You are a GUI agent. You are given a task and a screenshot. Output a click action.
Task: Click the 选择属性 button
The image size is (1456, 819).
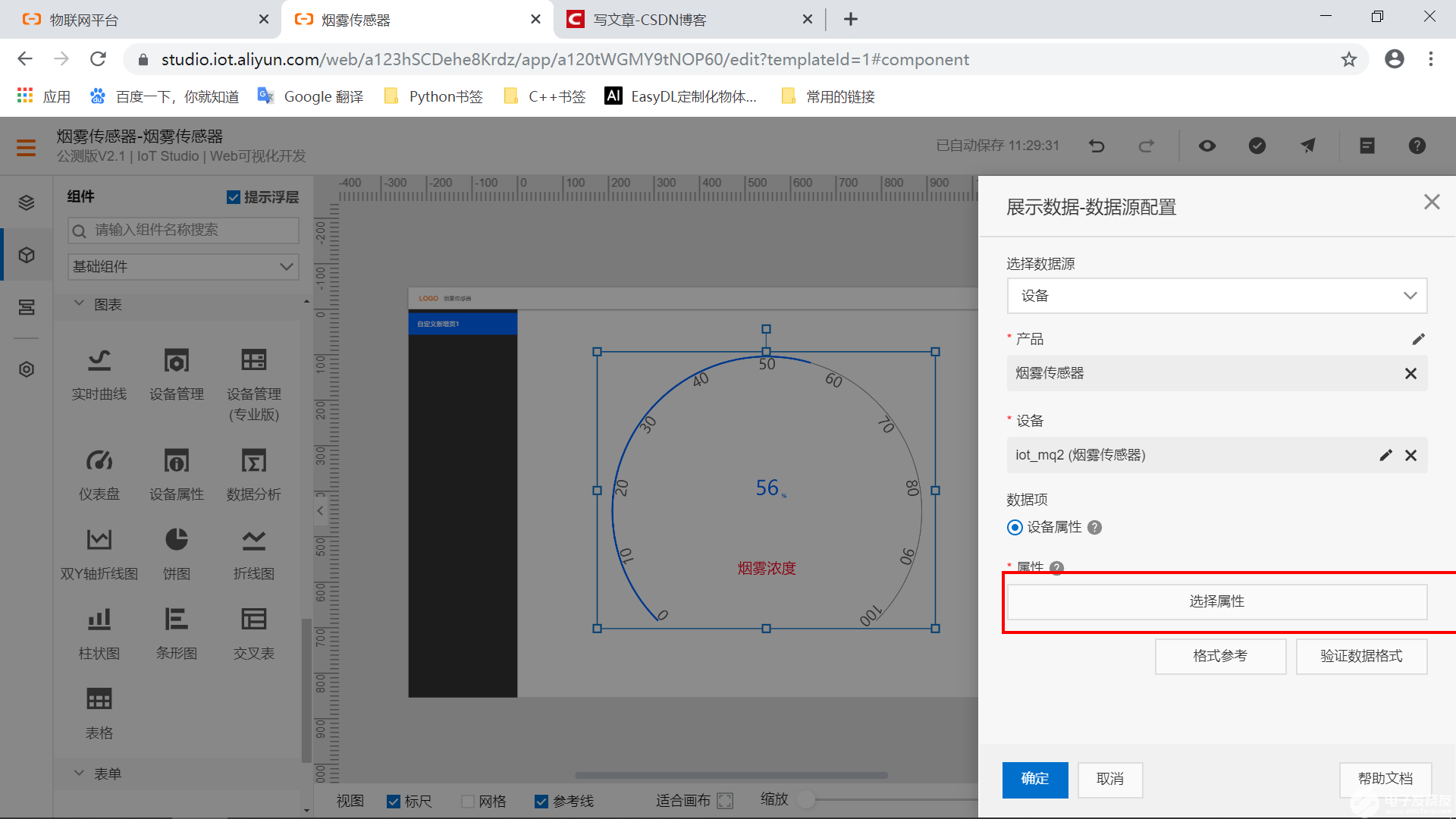click(x=1216, y=601)
